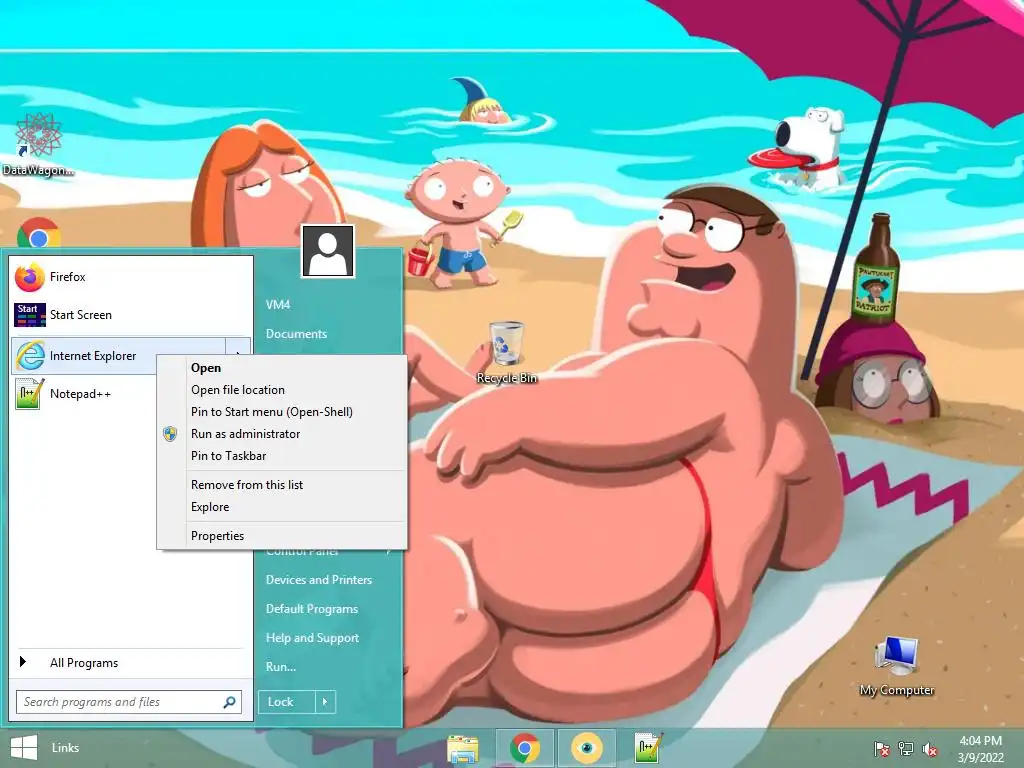Click the user account picture

coord(328,251)
